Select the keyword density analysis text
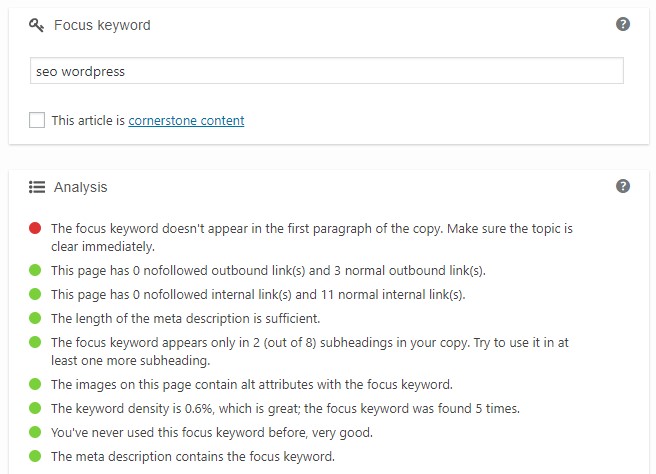This screenshot has height=474, width=656. (285, 408)
